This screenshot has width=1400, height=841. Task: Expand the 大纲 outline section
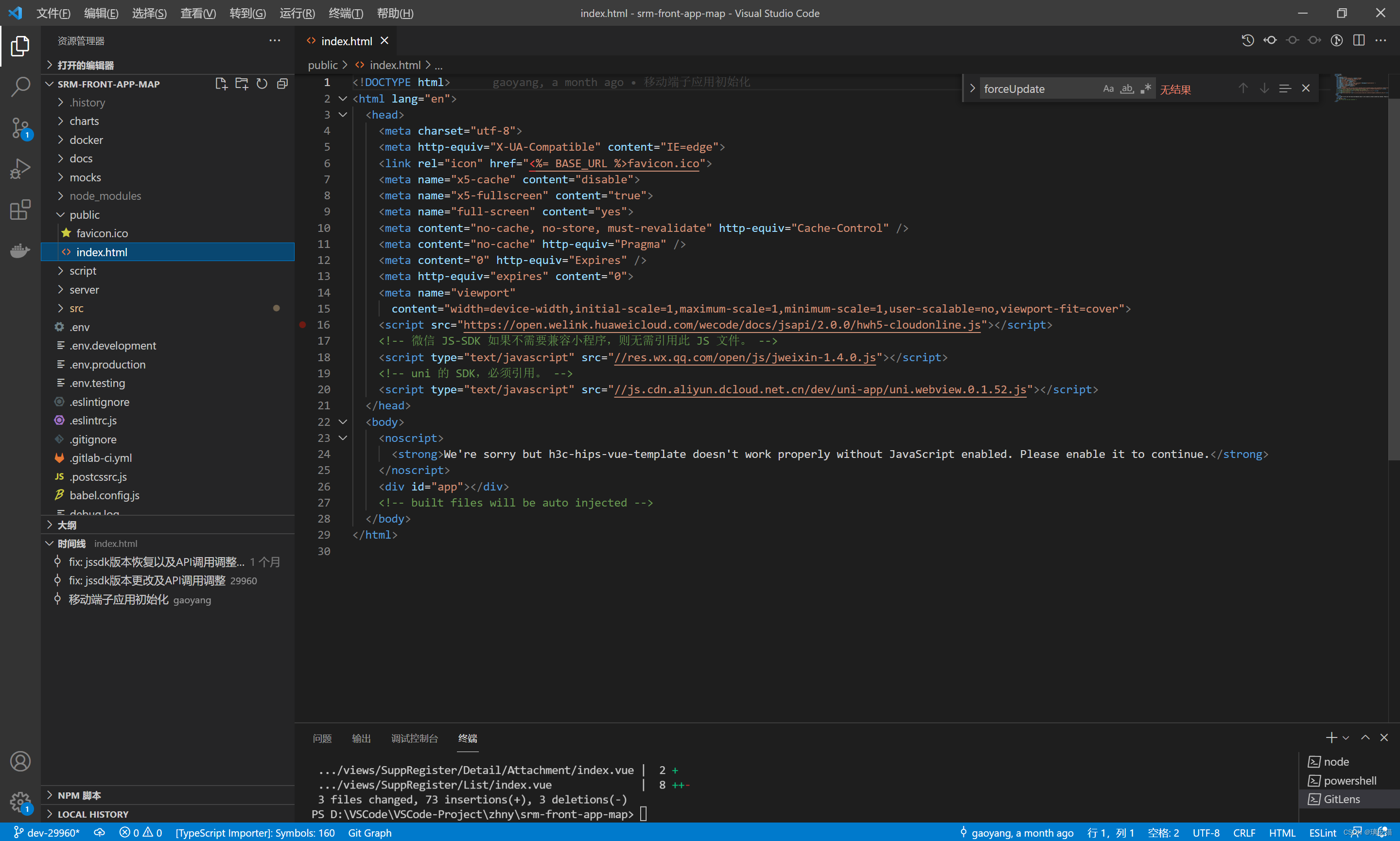point(167,525)
